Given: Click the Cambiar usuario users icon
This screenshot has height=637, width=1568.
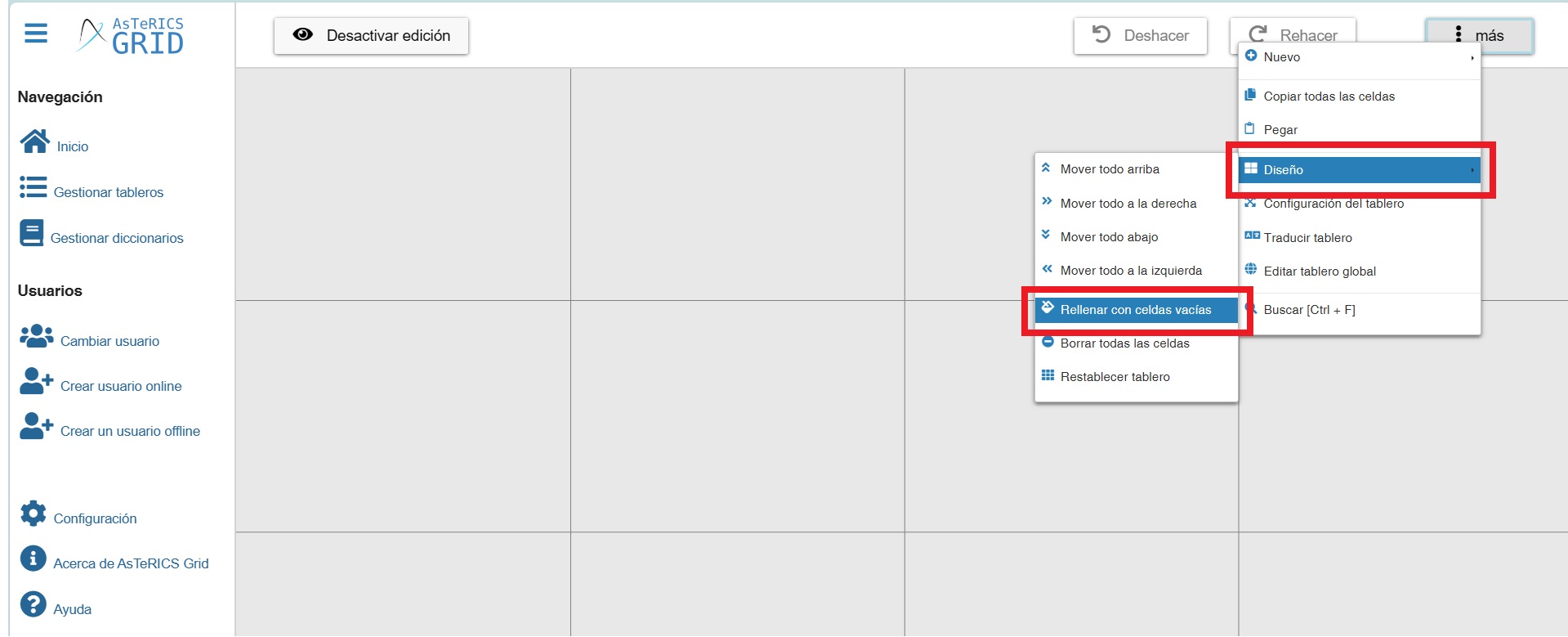Looking at the screenshot, I should pos(37,336).
